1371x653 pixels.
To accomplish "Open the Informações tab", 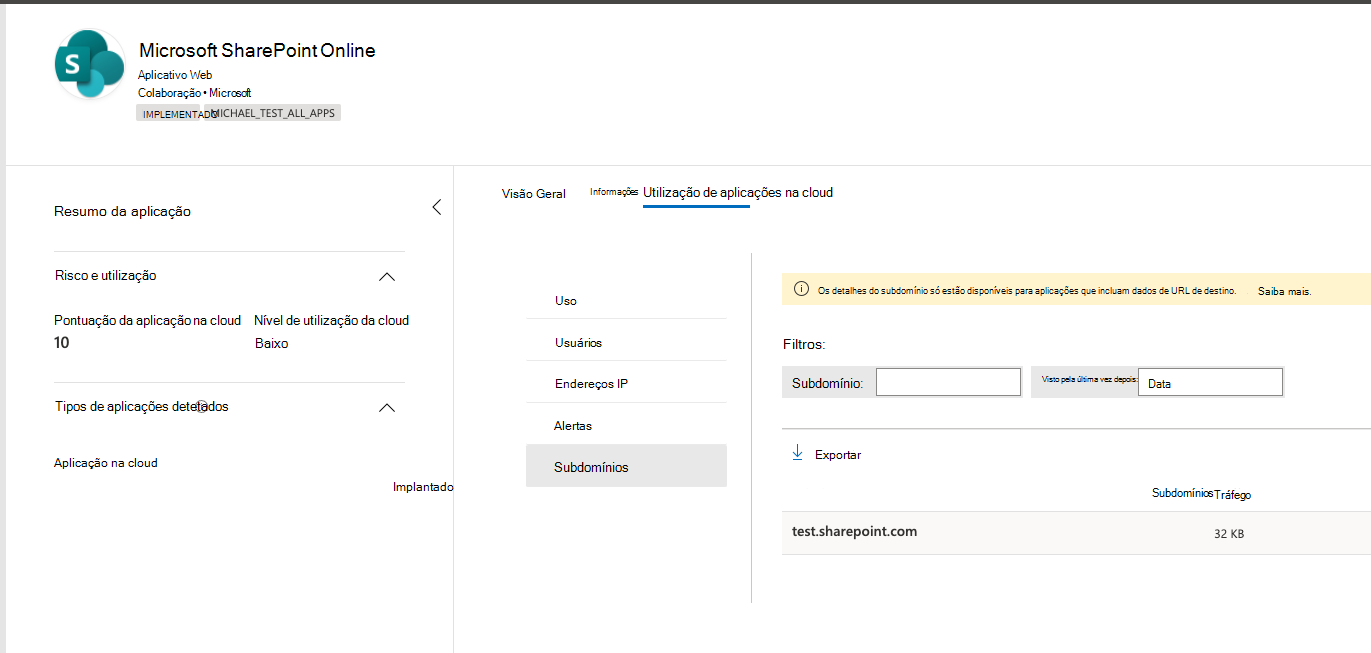I will (613, 192).
